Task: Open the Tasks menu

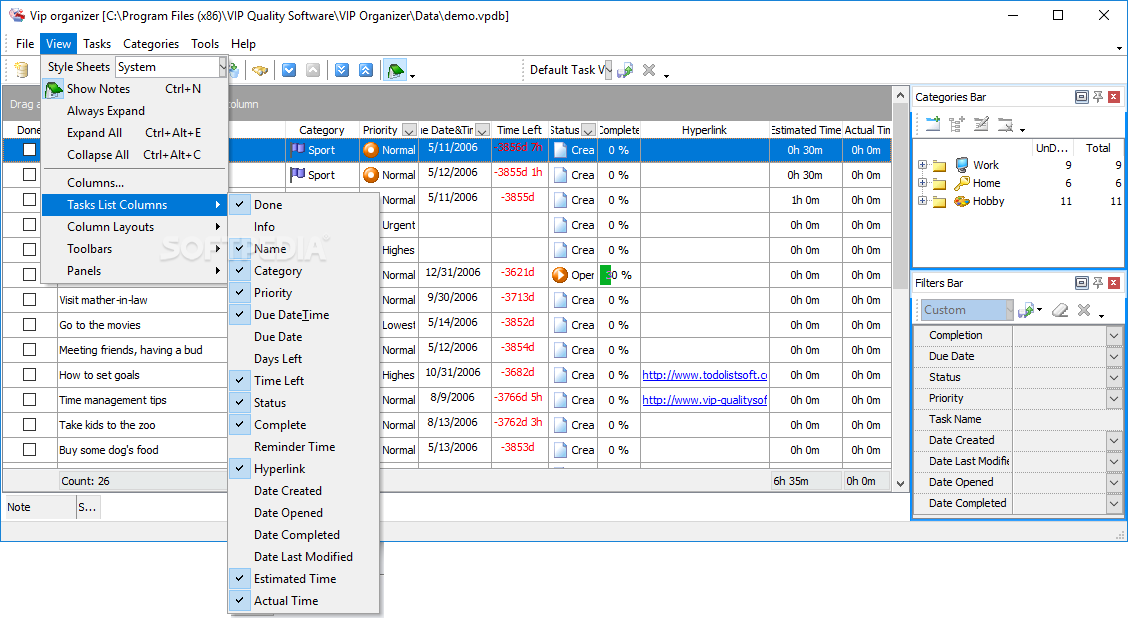Action: tap(96, 44)
